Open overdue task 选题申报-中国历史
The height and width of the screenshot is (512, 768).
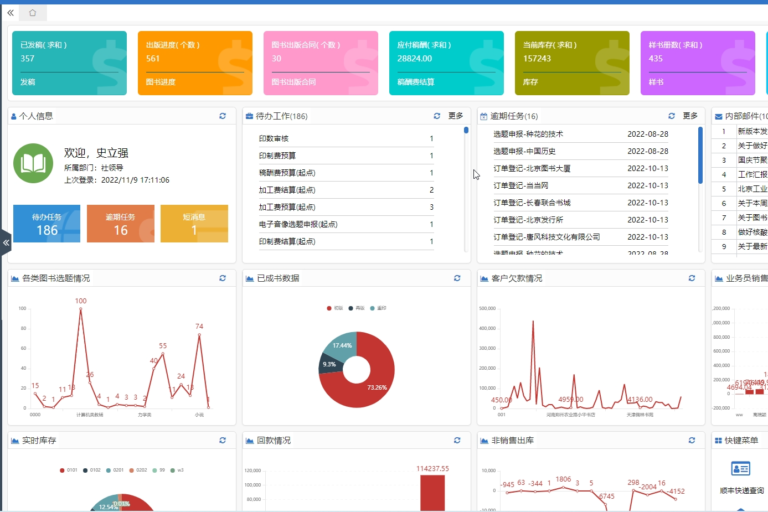[x=581, y=151]
